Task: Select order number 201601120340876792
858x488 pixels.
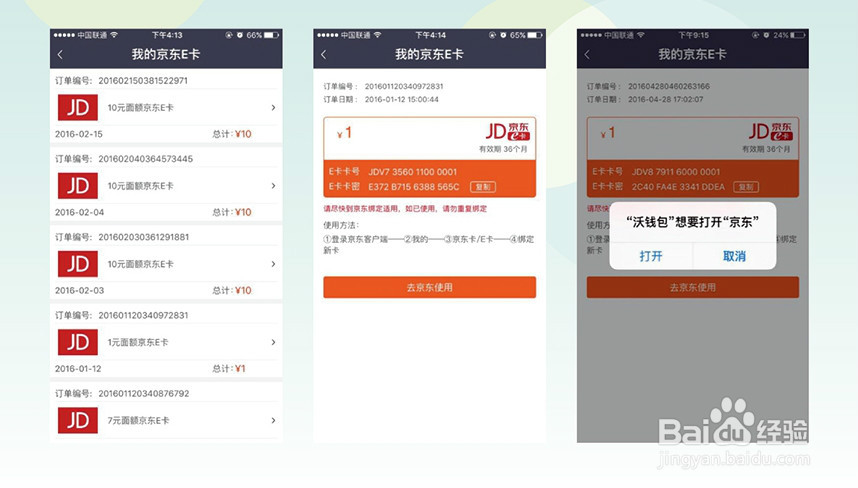Action: [x=144, y=393]
